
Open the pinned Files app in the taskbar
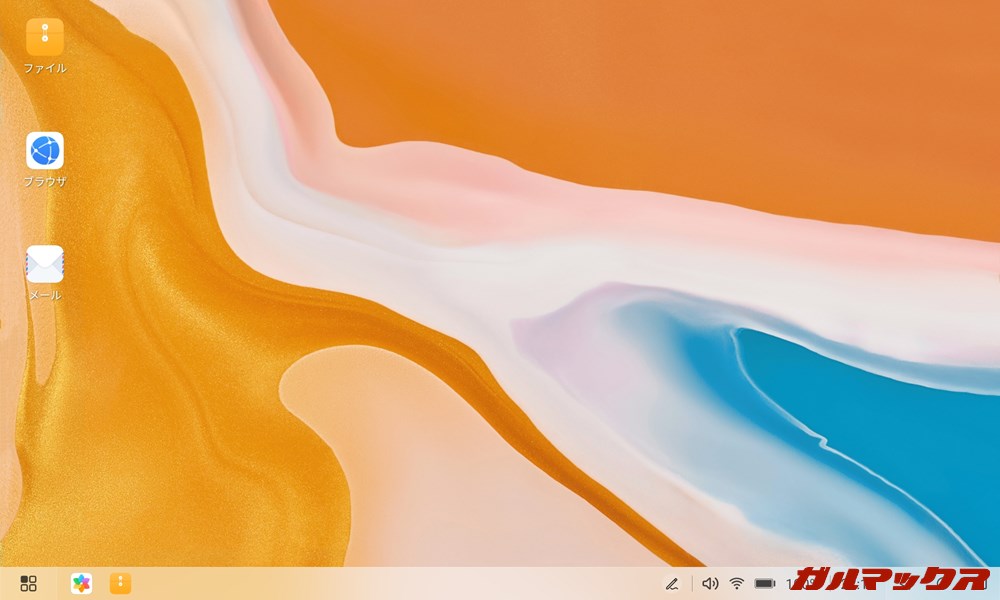tap(118, 582)
